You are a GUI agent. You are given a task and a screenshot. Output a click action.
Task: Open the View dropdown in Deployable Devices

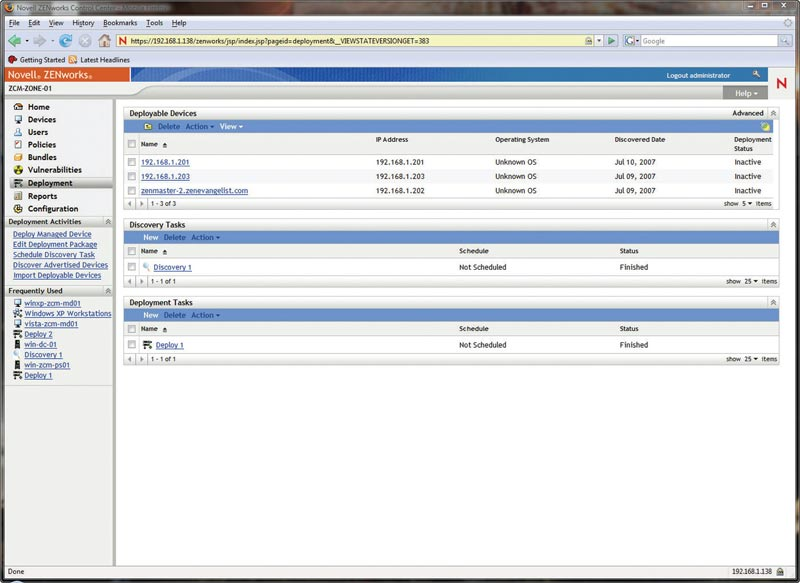[231, 126]
